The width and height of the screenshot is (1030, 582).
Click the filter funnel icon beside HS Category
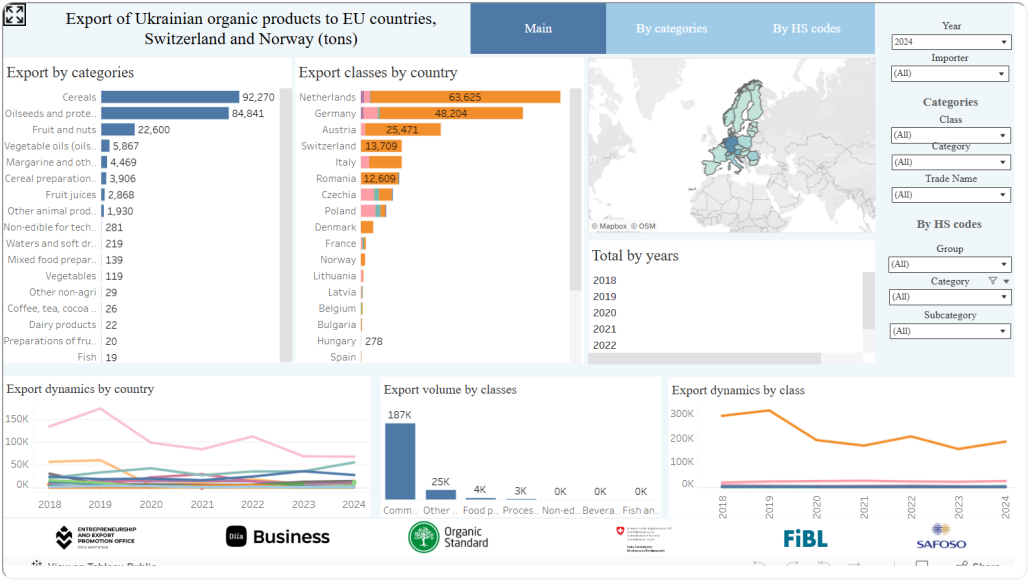coord(992,281)
